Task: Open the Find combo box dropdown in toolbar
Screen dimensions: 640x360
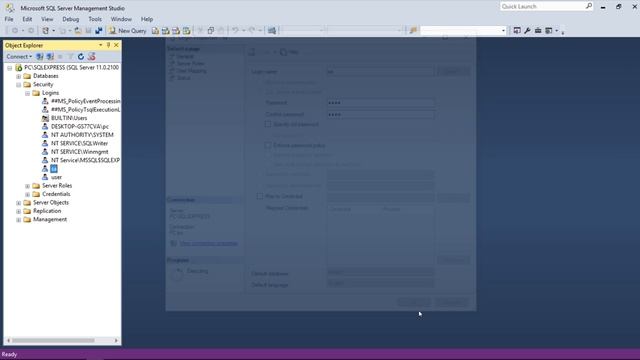Action: click(x=503, y=31)
